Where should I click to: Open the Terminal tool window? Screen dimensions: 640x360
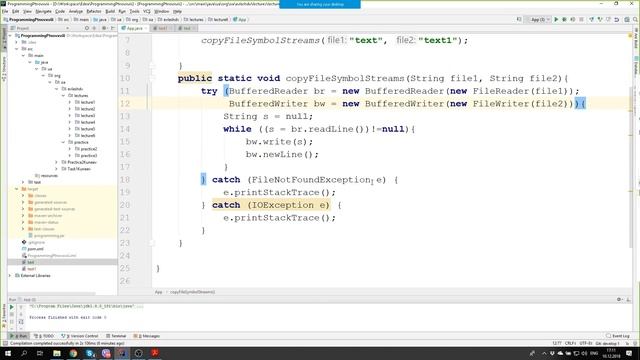coord(116,336)
